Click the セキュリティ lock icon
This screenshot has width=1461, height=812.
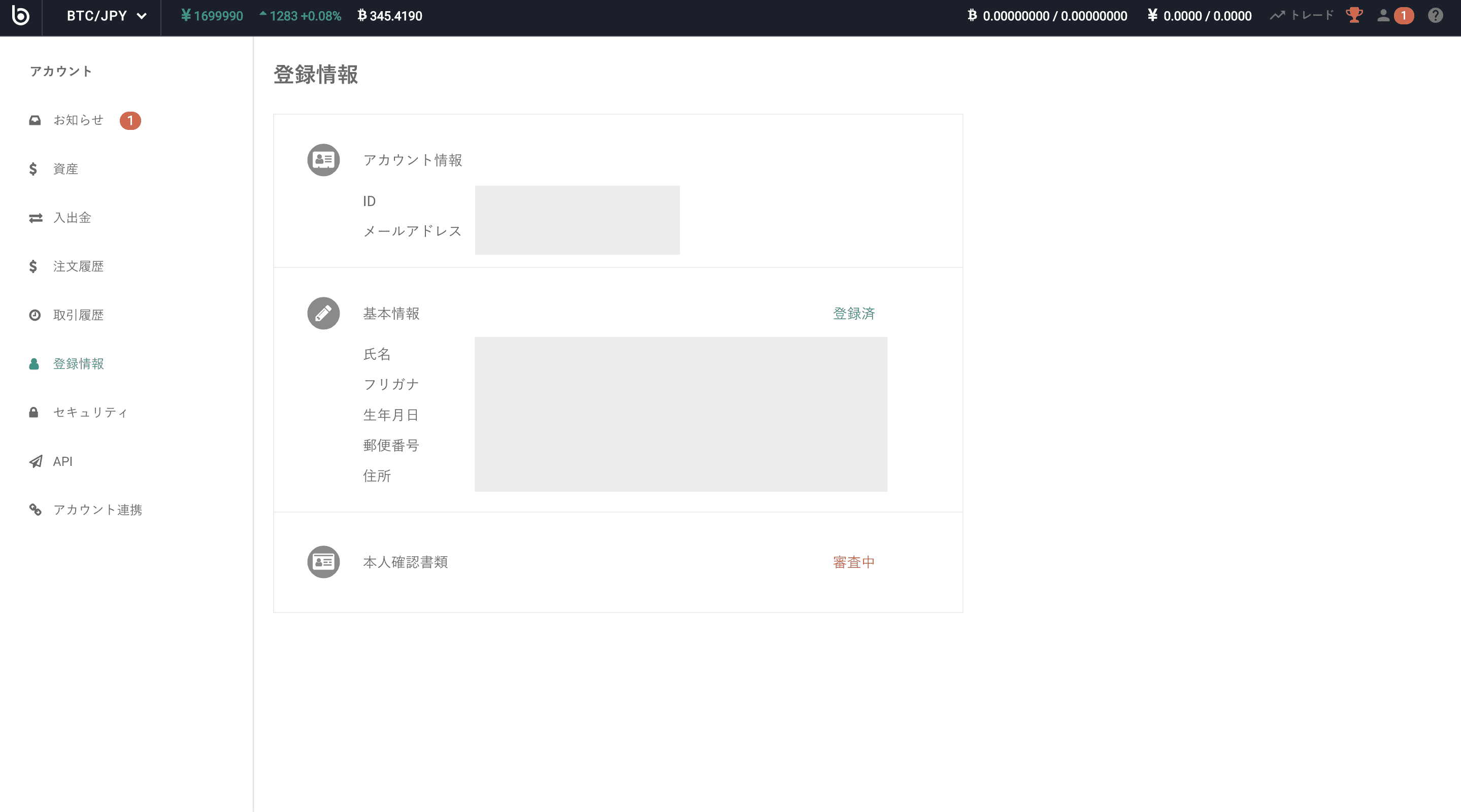point(34,412)
